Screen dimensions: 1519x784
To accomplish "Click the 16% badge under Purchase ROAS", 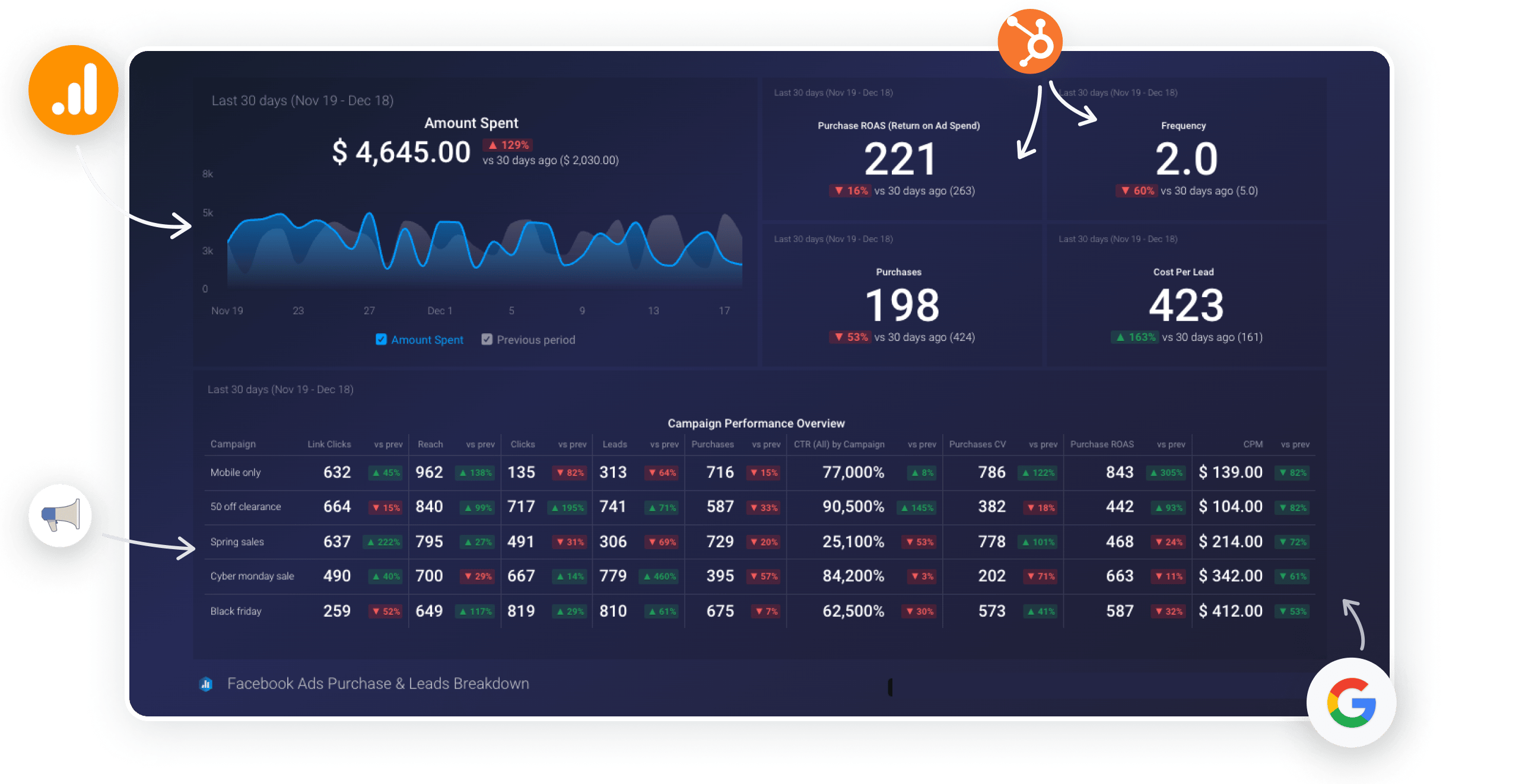I will click(850, 190).
